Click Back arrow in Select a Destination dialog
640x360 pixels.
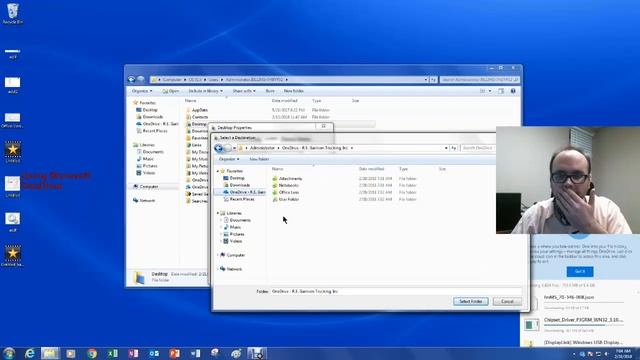[x=219, y=148]
